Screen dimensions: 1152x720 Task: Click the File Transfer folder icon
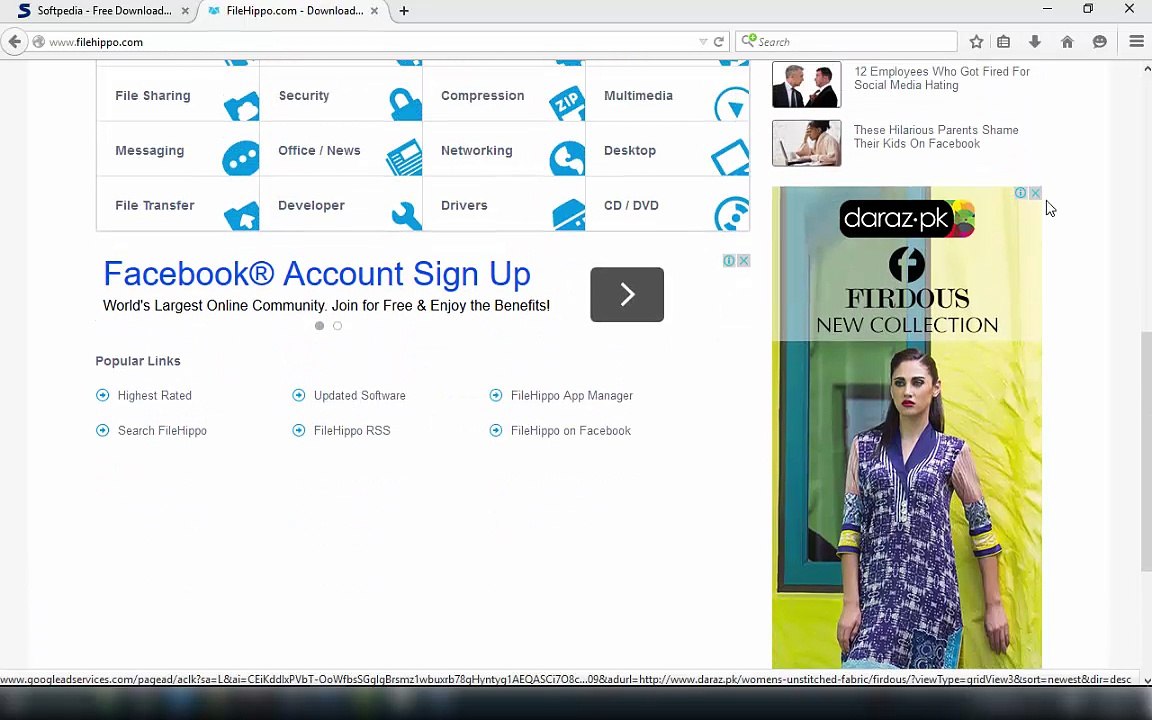coord(242,216)
